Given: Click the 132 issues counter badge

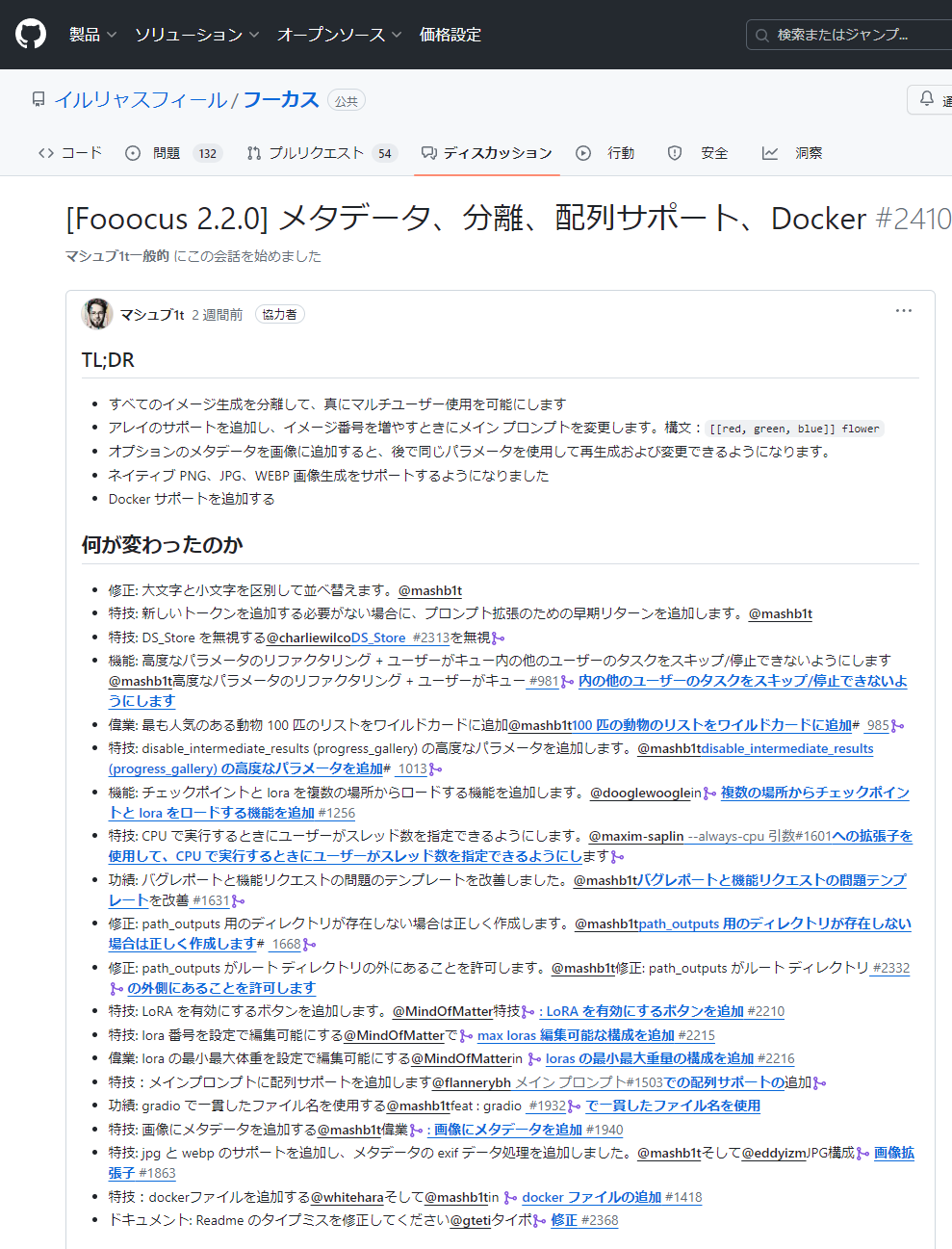Looking at the screenshot, I should (x=208, y=153).
